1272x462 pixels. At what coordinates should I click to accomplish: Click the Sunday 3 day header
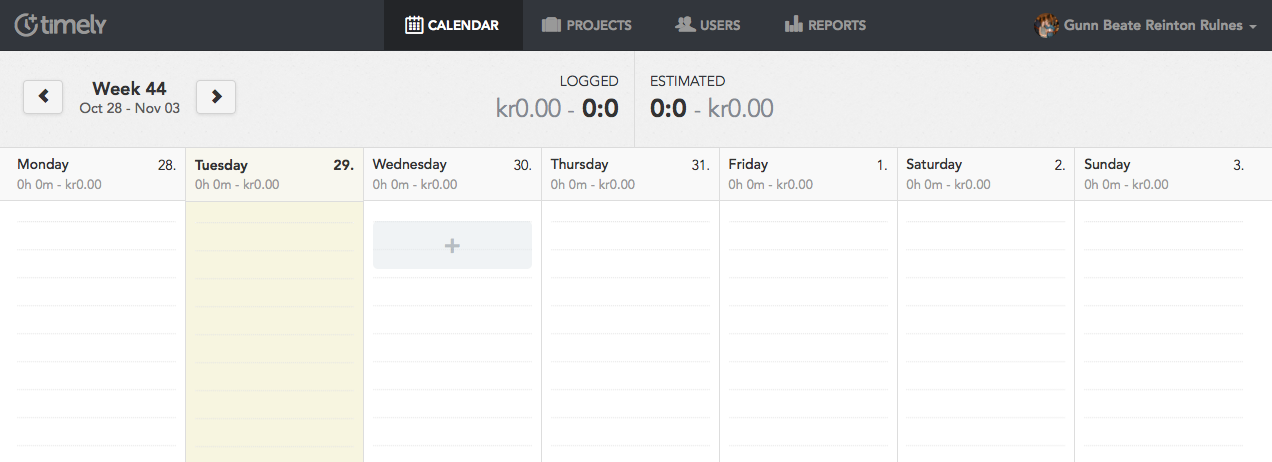[x=1164, y=174]
